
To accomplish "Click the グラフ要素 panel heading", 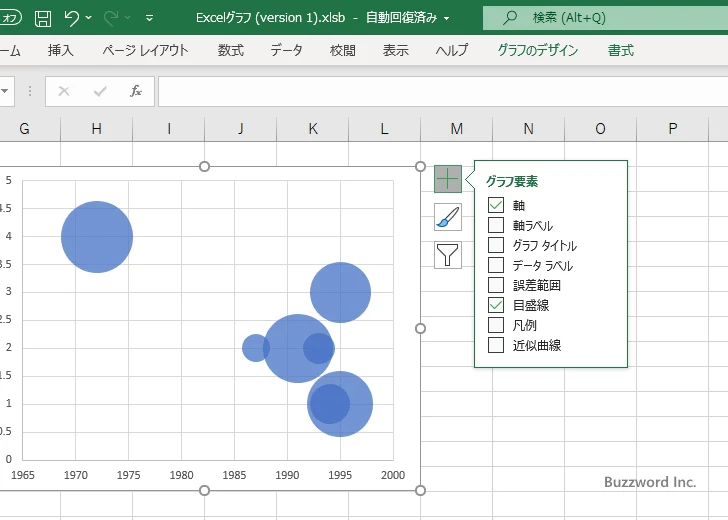I will tap(512, 181).
